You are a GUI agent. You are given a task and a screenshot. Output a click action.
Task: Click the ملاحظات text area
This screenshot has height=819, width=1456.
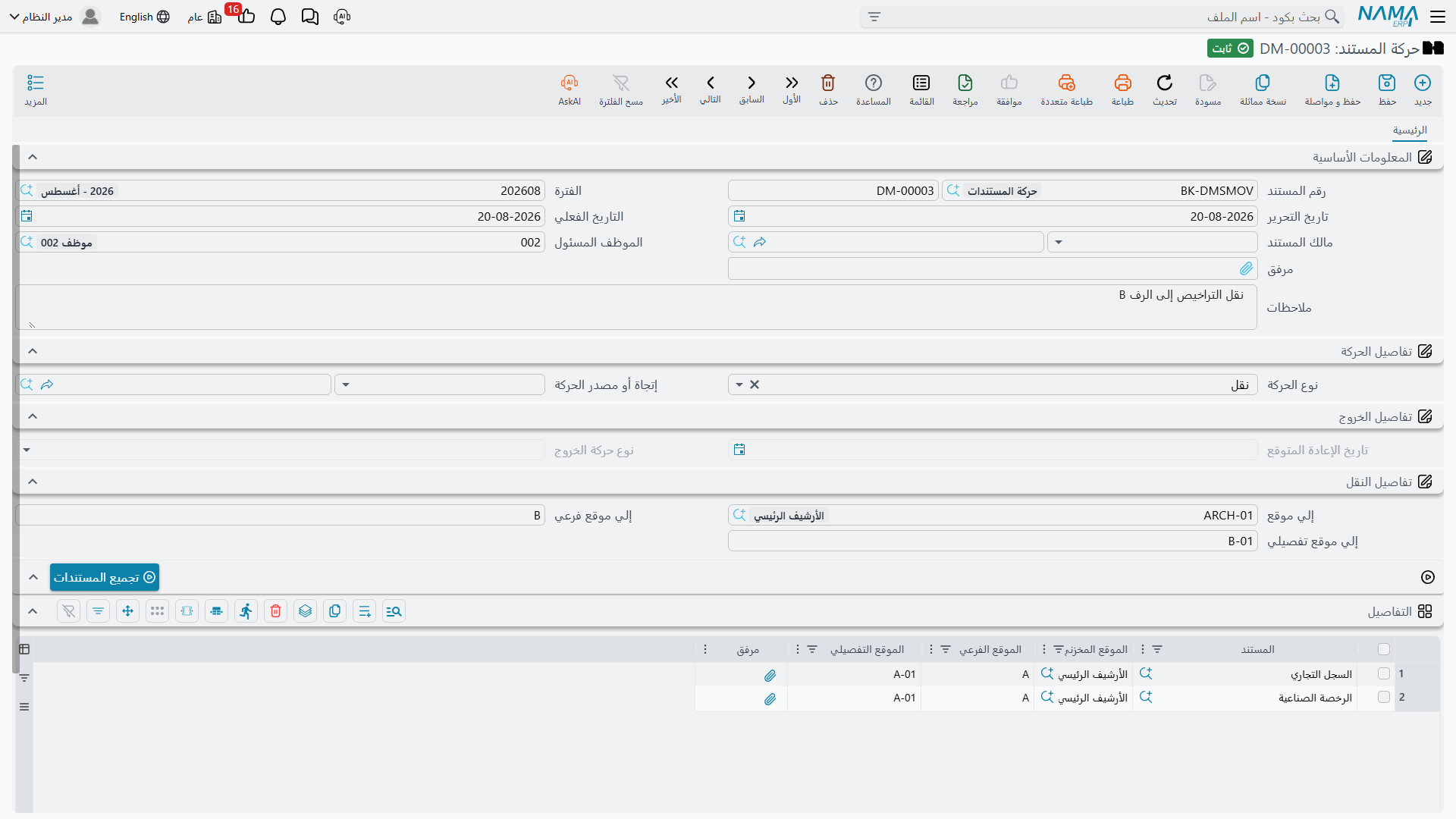point(636,307)
